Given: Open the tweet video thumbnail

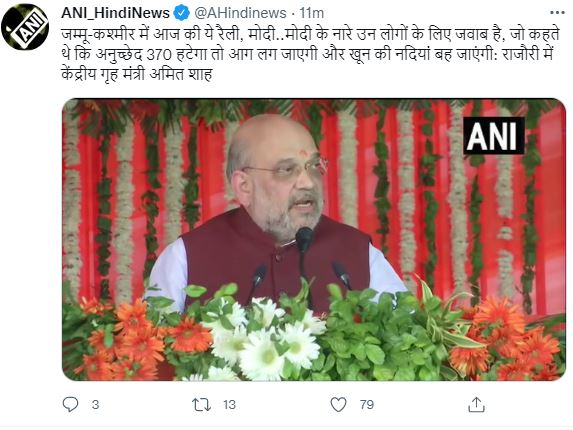Looking at the screenshot, I should coord(314,240).
